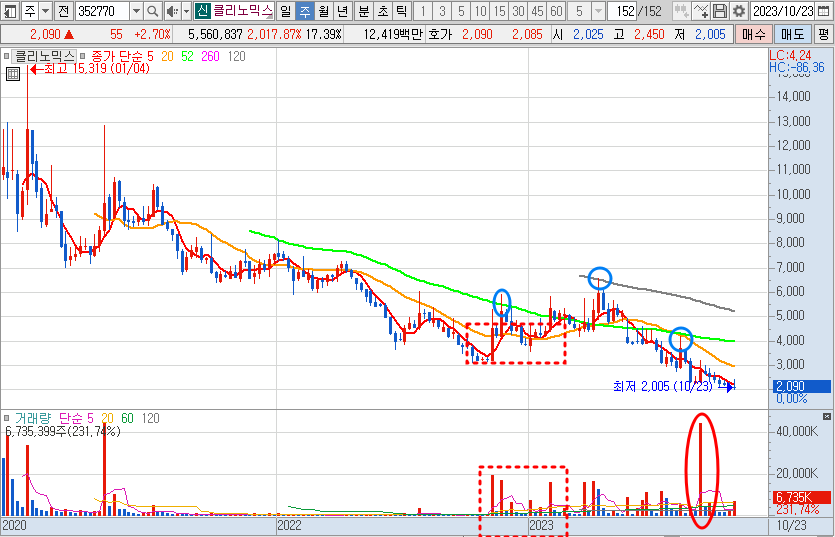
Task: Switch to second chart 초
Action: (x=383, y=11)
